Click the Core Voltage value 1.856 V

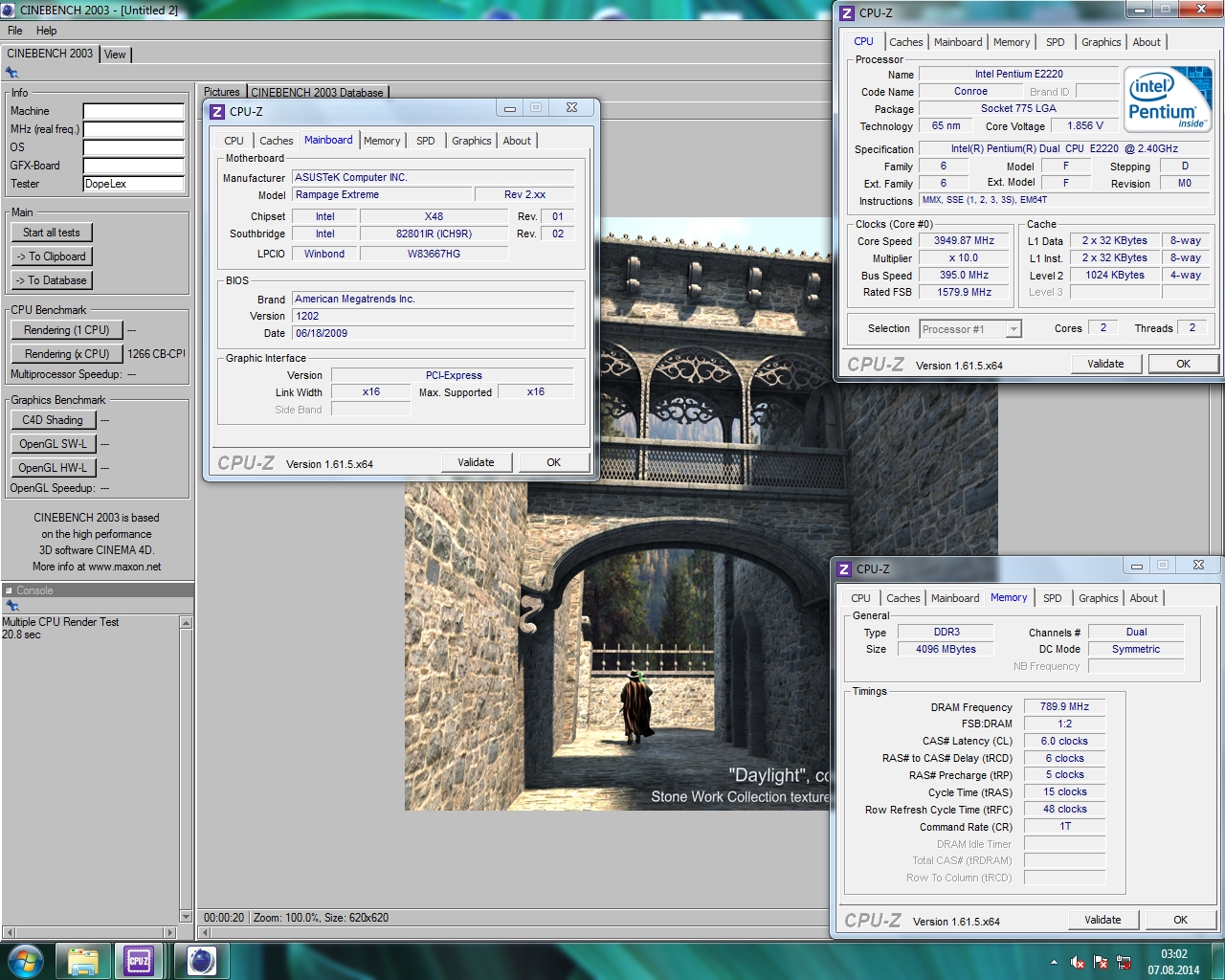[1085, 125]
